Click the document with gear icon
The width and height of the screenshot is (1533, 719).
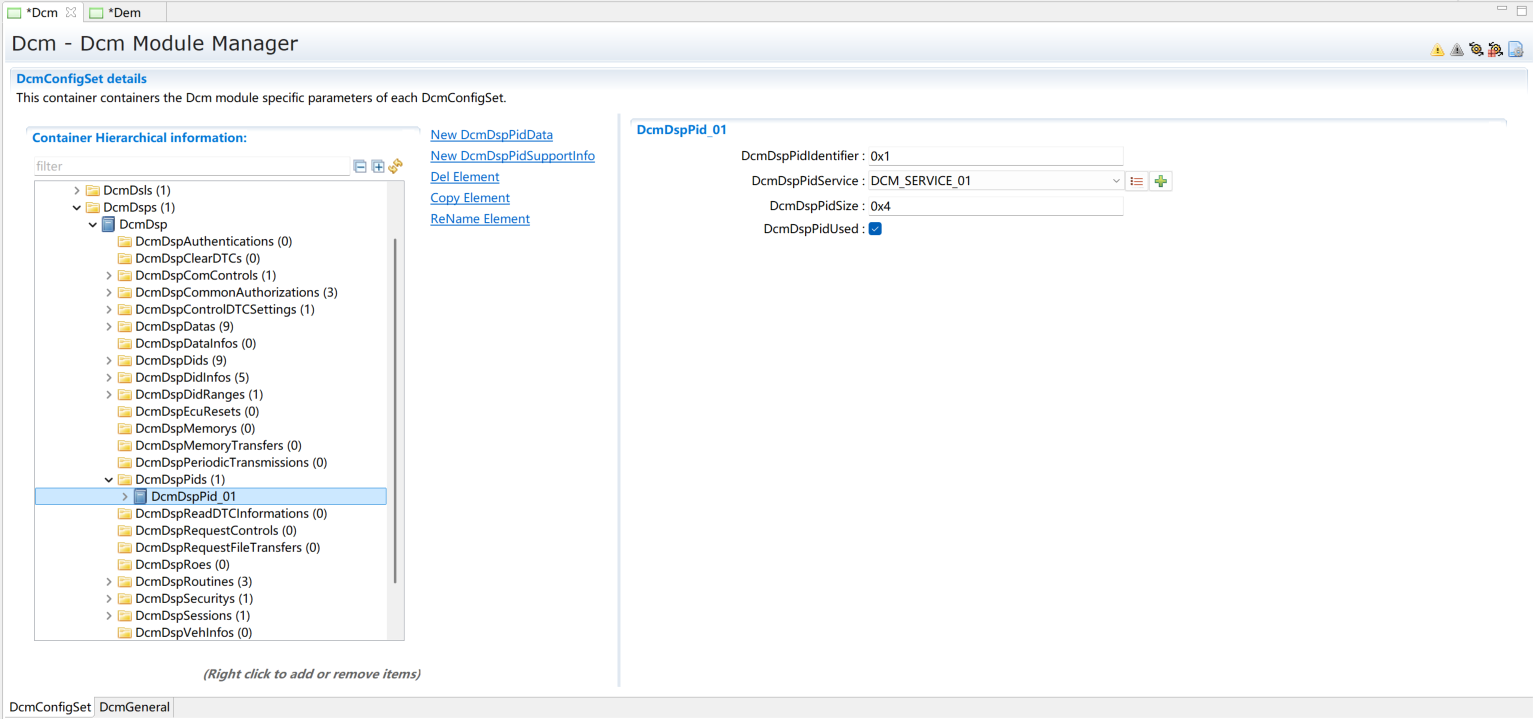pos(1515,50)
